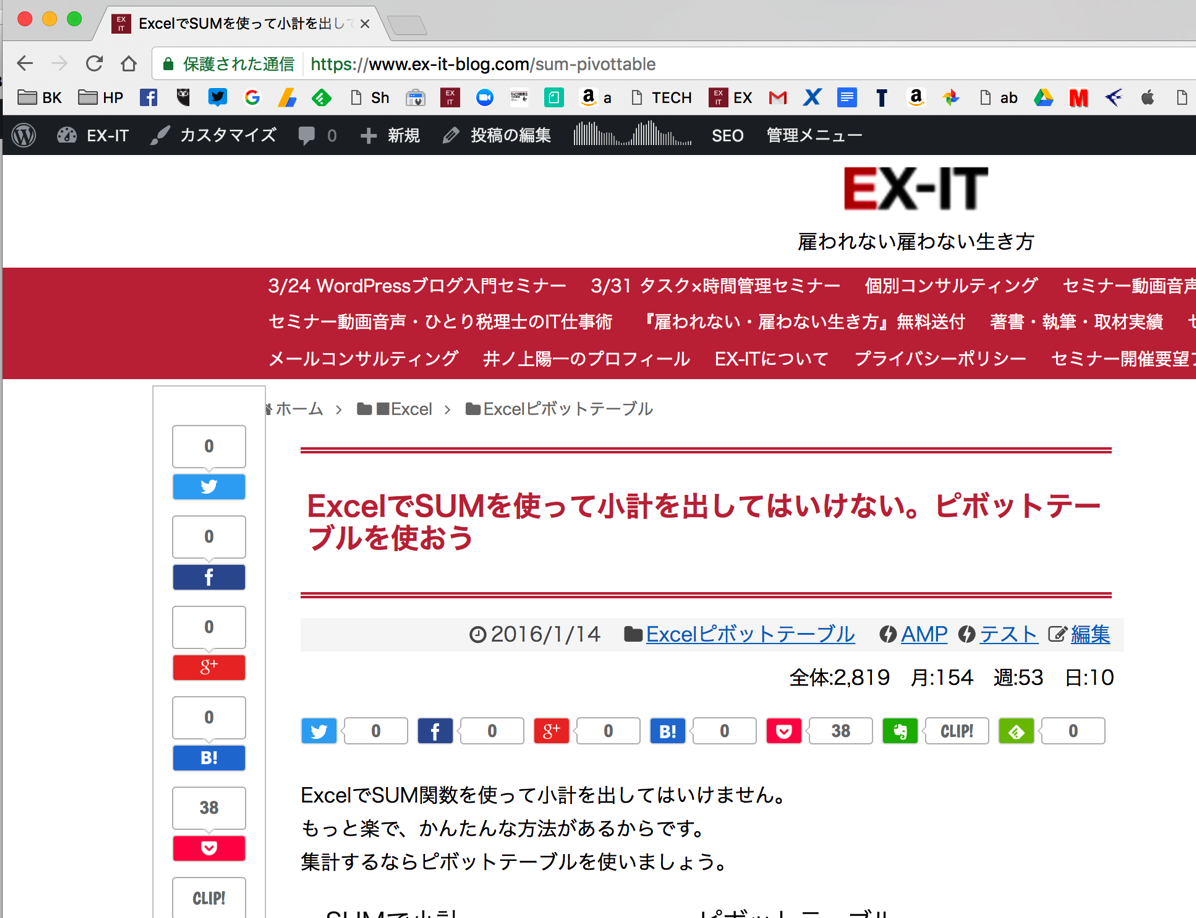Open the WordPress logo admin menu

[24, 136]
